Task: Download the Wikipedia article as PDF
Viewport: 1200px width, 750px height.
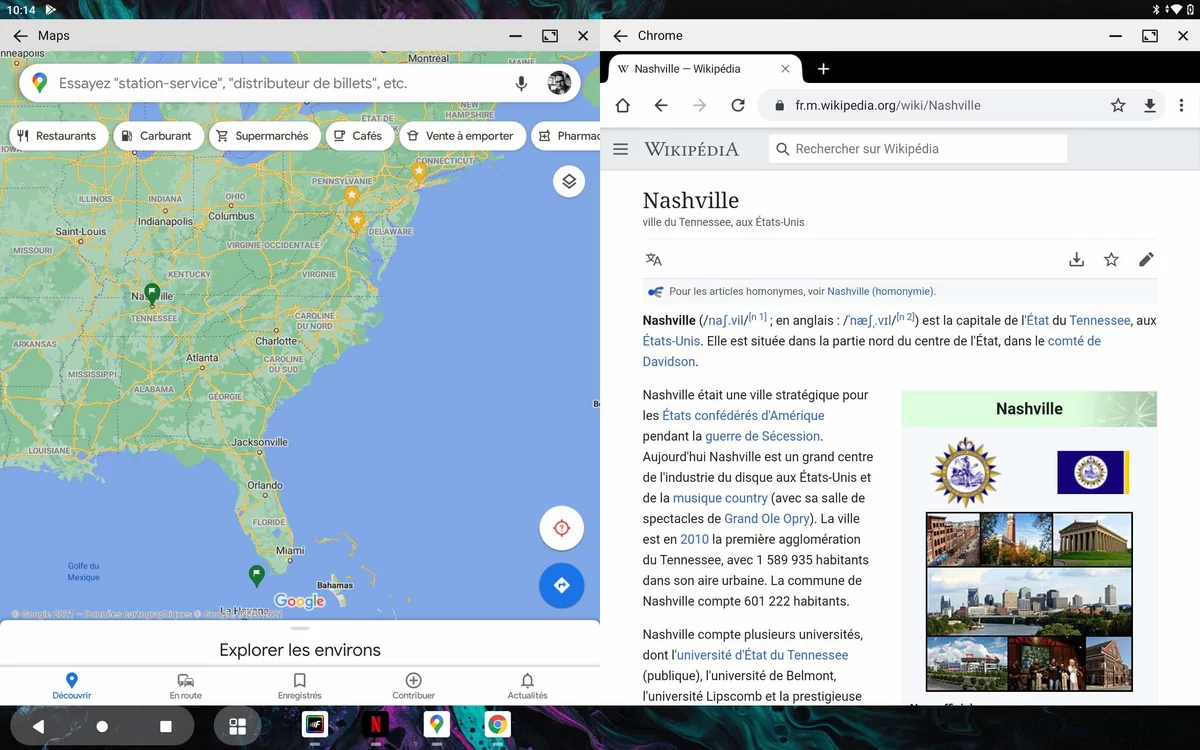Action: coord(1076,260)
